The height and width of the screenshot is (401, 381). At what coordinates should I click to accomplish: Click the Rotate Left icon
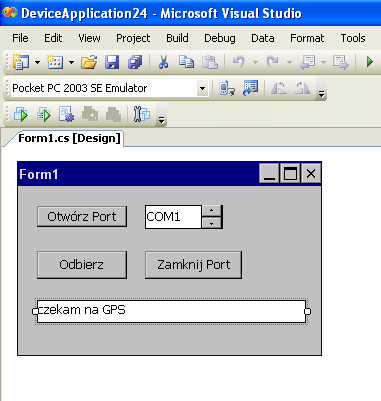279,88
